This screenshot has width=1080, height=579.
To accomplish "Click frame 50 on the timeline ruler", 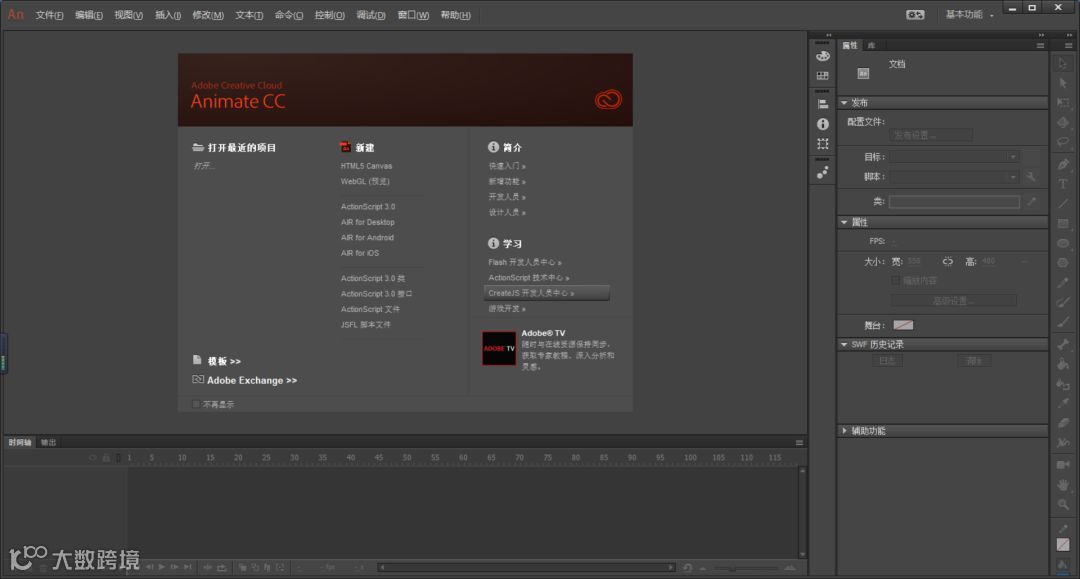I will [x=406, y=457].
